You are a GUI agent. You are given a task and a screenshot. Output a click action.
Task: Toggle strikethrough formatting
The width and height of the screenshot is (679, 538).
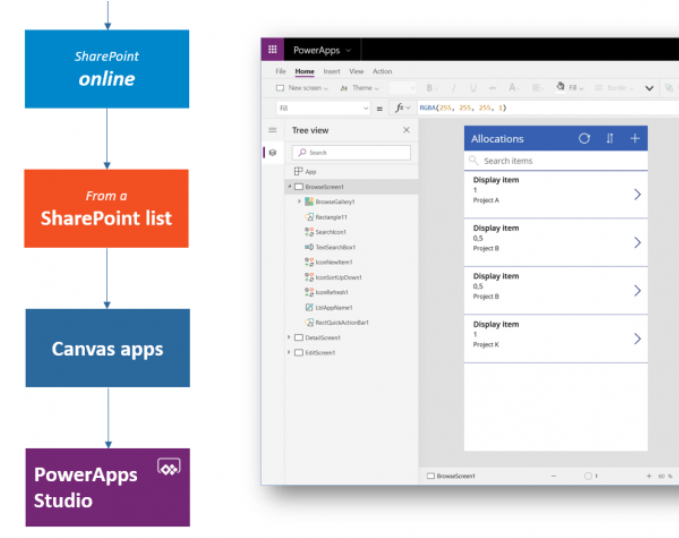(492, 88)
